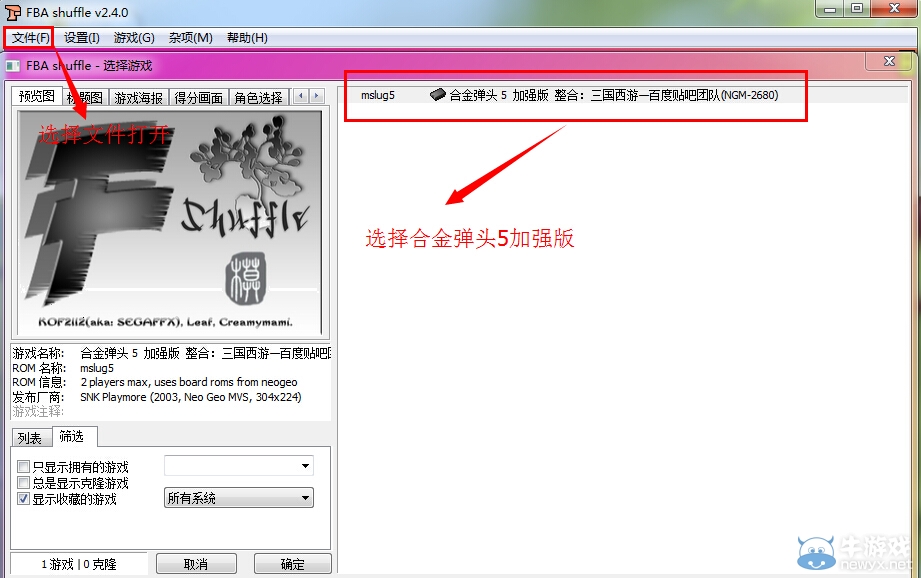
Task: Click the 1 游戏 | 0 克隆 status text
Action: tap(79, 564)
